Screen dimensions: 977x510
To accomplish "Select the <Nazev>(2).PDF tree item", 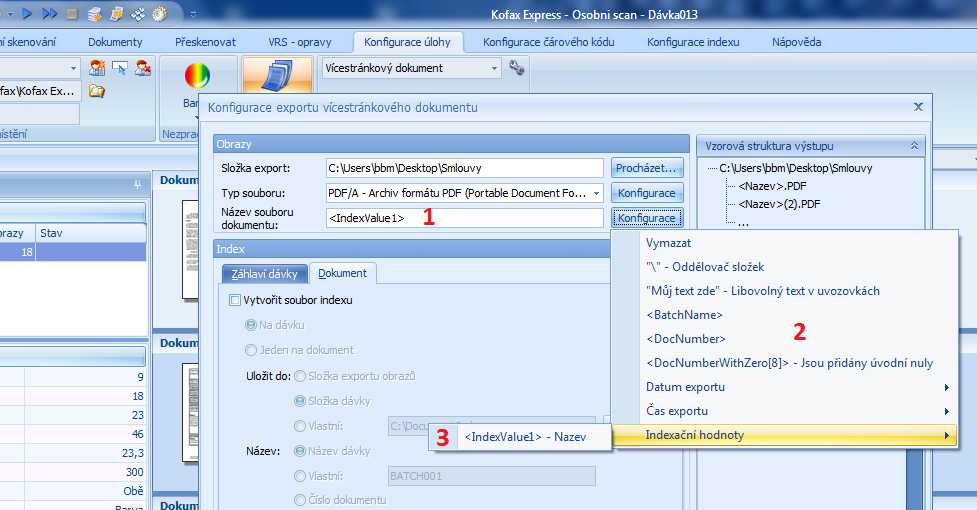I will coord(779,204).
